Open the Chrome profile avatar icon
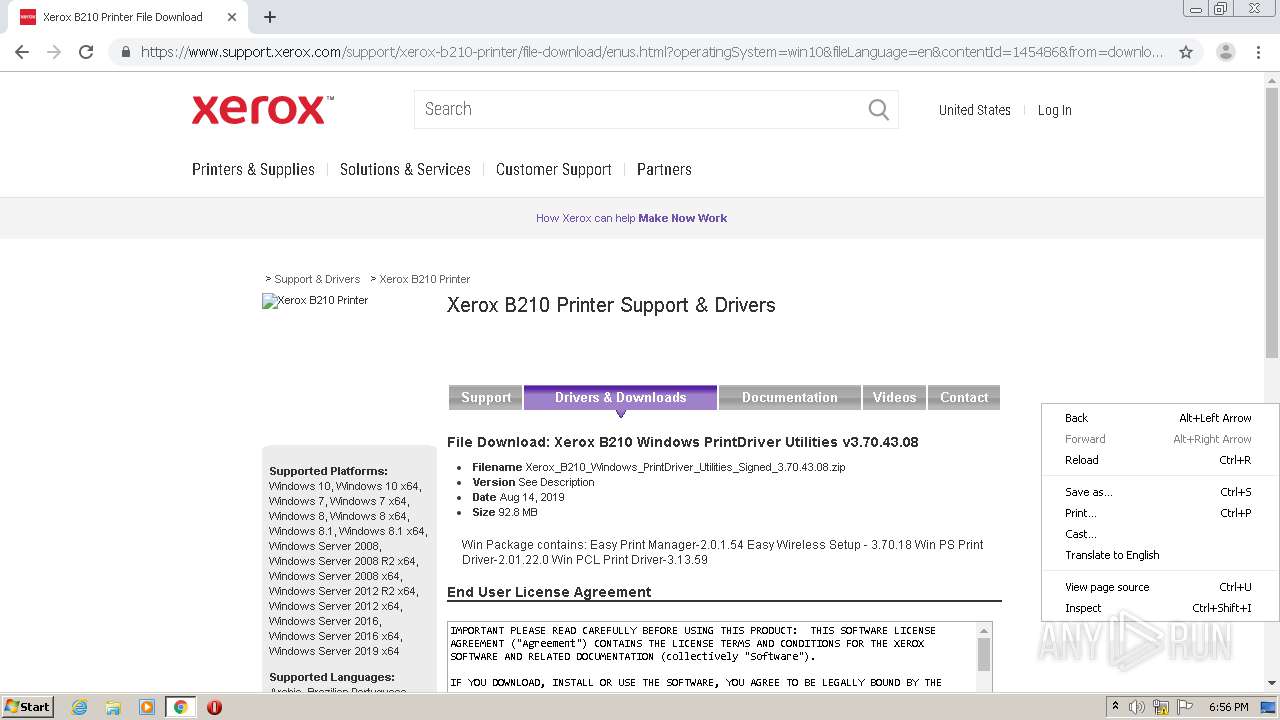This screenshot has height=720, width=1280. [1225, 52]
